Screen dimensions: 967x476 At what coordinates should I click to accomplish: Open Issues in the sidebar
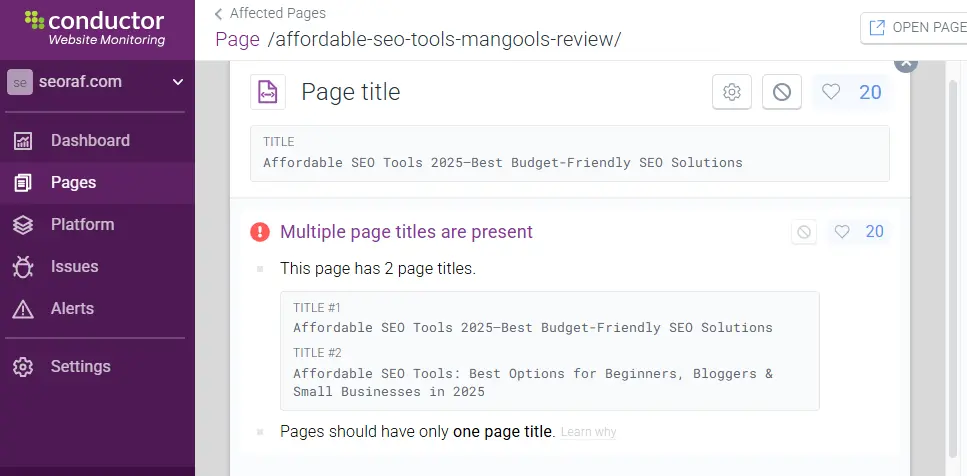coord(97,266)
